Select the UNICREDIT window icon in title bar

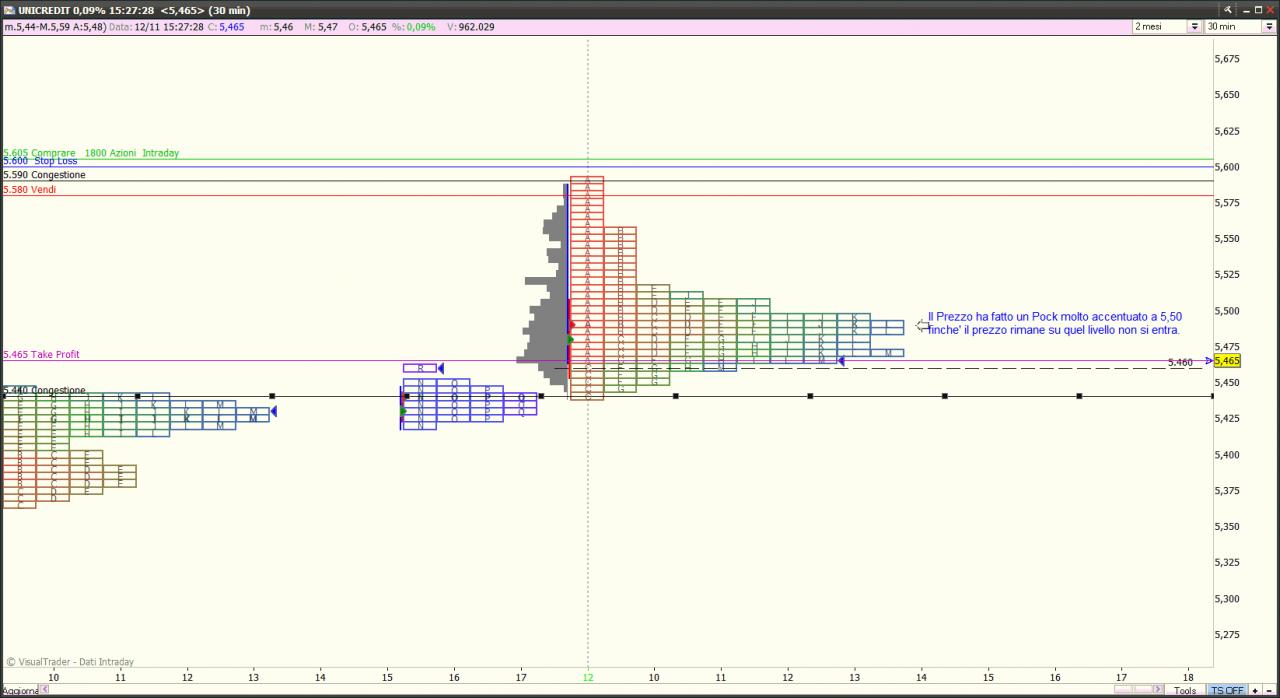pyautogui.click(x=10, y=9)
